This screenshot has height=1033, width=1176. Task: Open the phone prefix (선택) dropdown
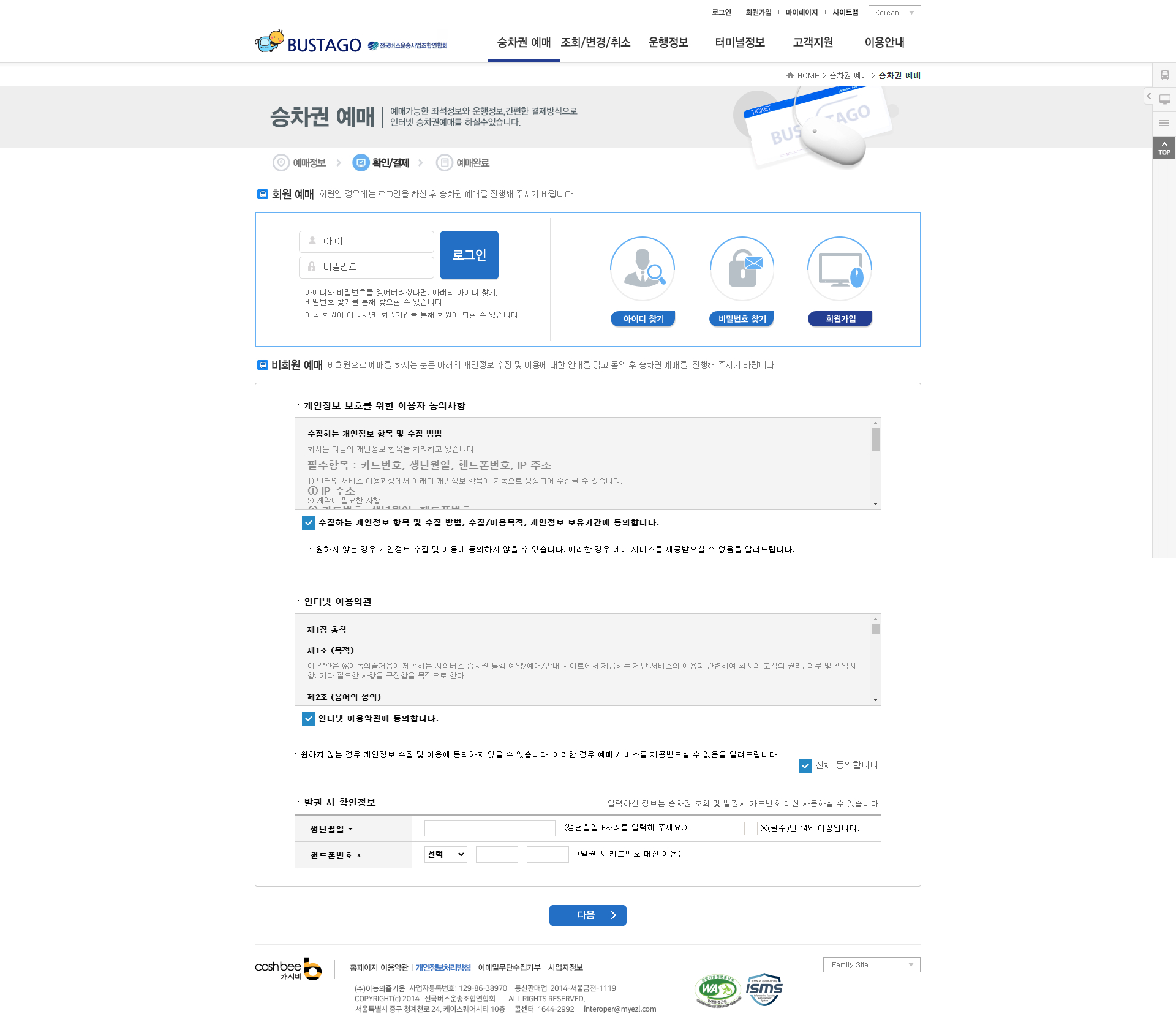445,855
